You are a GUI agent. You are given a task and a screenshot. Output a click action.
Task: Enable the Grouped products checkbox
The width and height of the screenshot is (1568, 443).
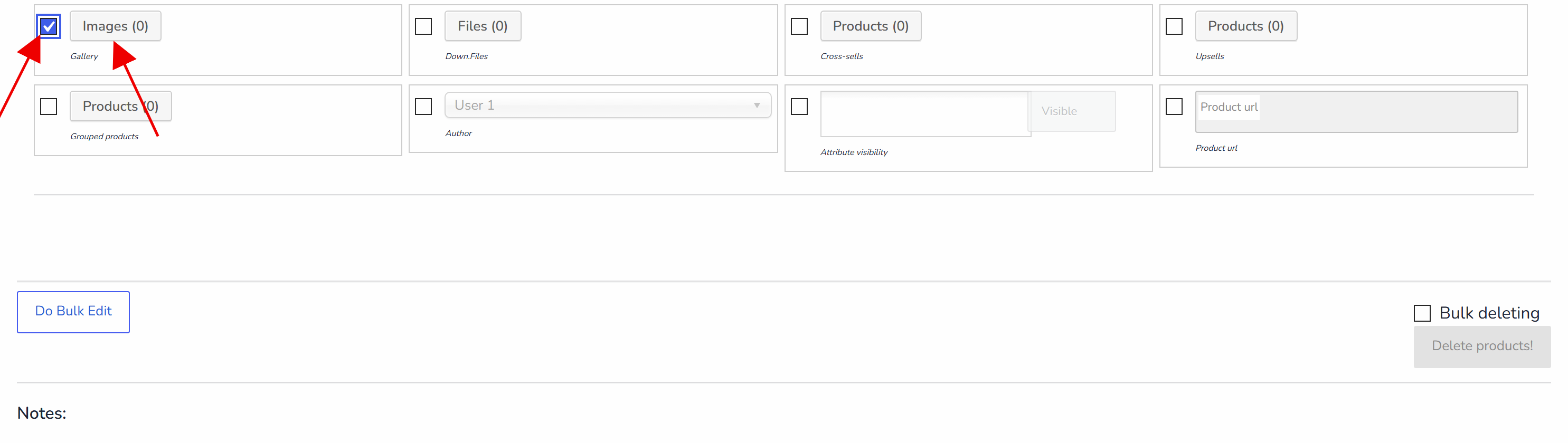click(x=49, y=107)
